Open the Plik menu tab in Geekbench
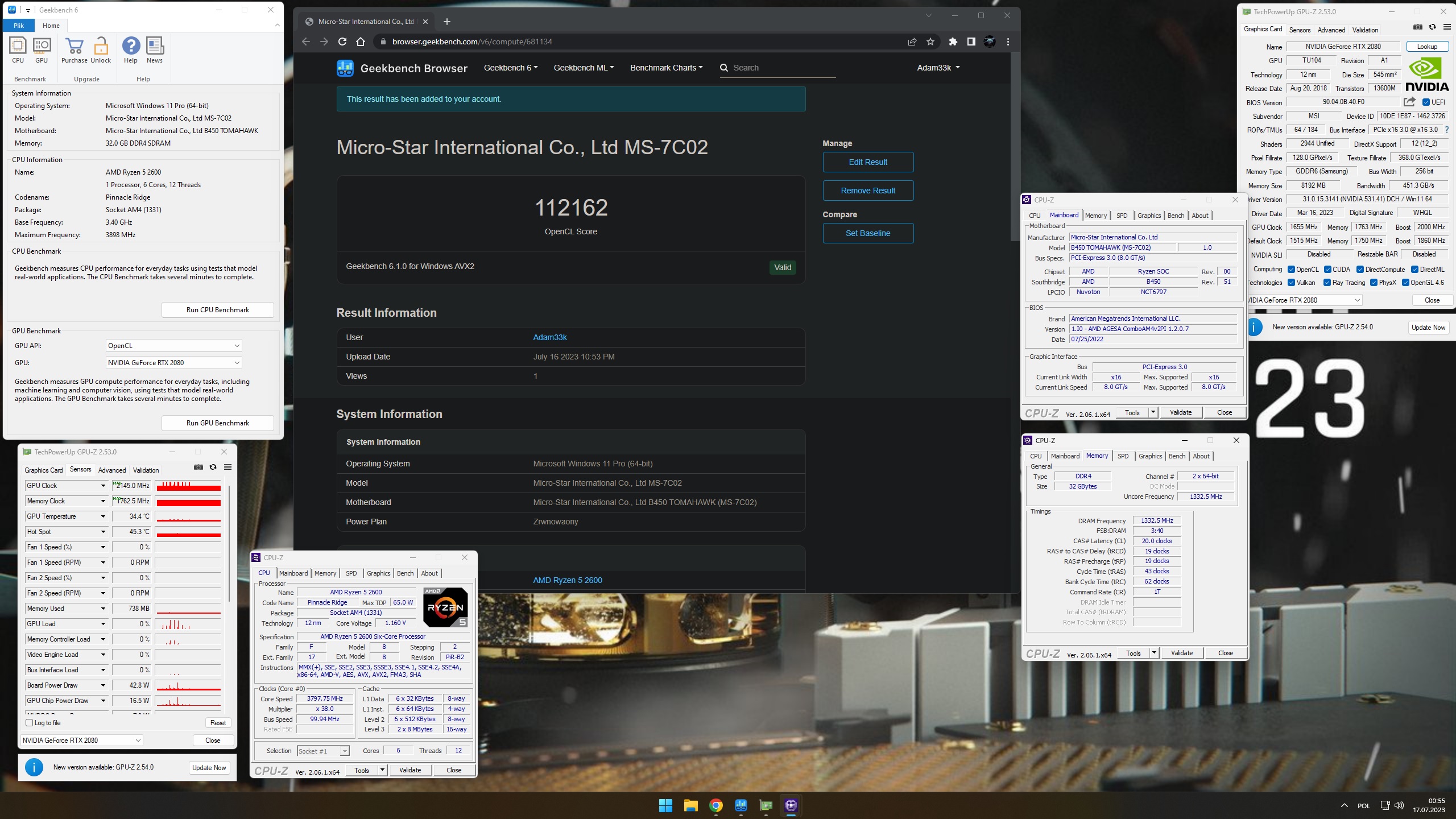1456x819 pixels. (19, 26)
